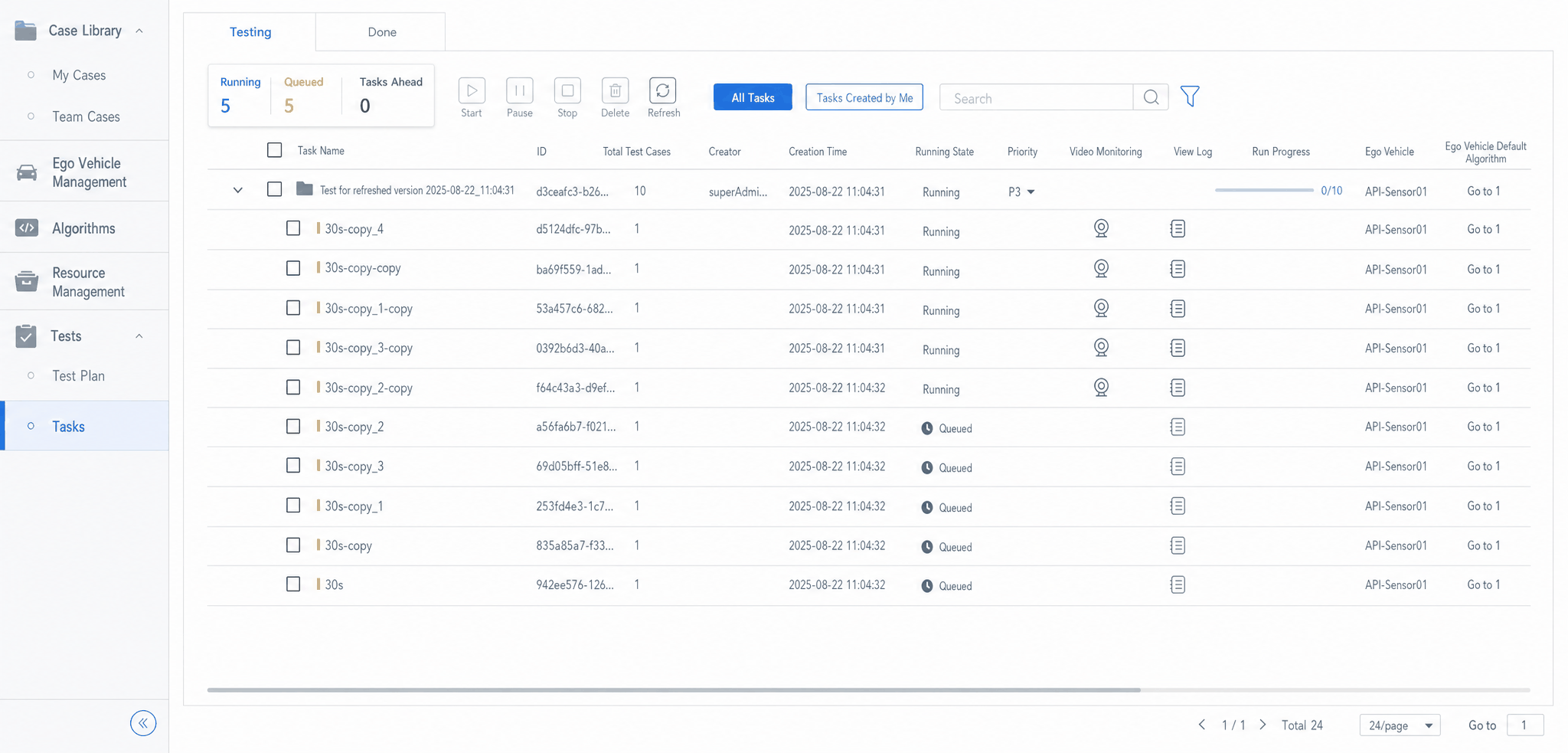View log of 30s-copy_2-copy task
Viewport: 1568px width, 753px height.
coord(1178,388)
